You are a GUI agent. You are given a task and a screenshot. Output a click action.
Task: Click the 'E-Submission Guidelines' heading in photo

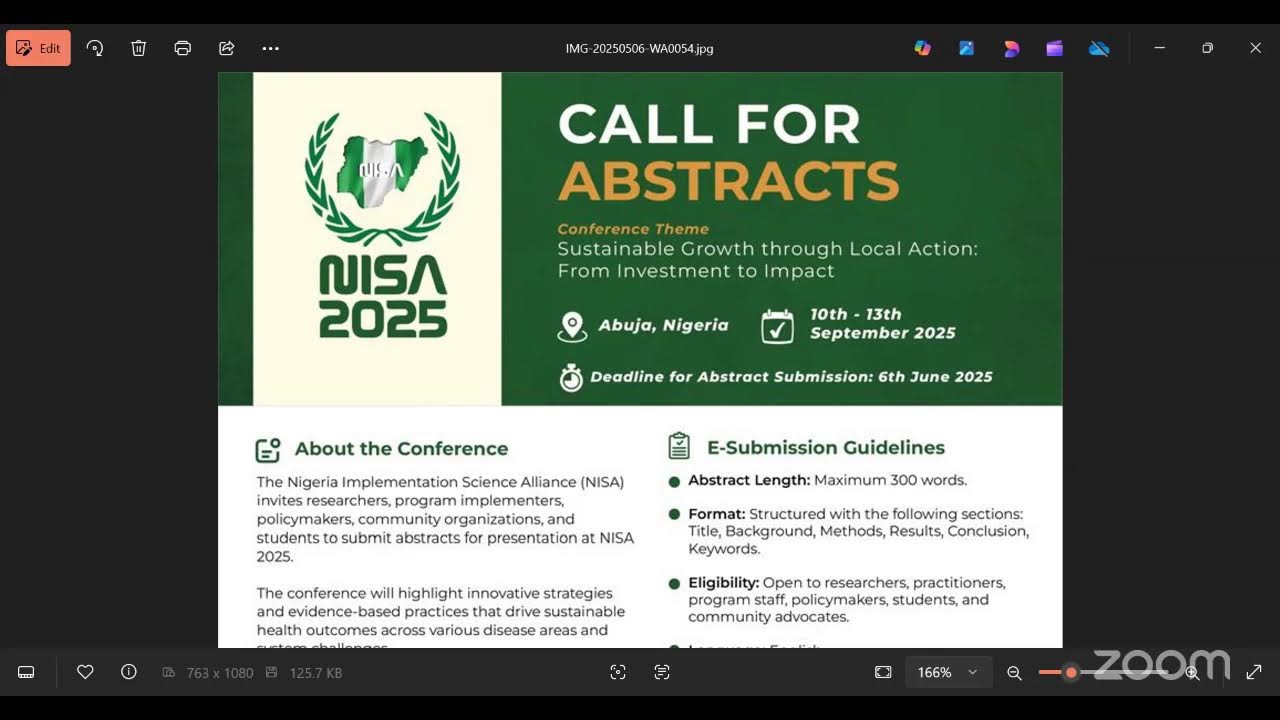click(825, 447)
